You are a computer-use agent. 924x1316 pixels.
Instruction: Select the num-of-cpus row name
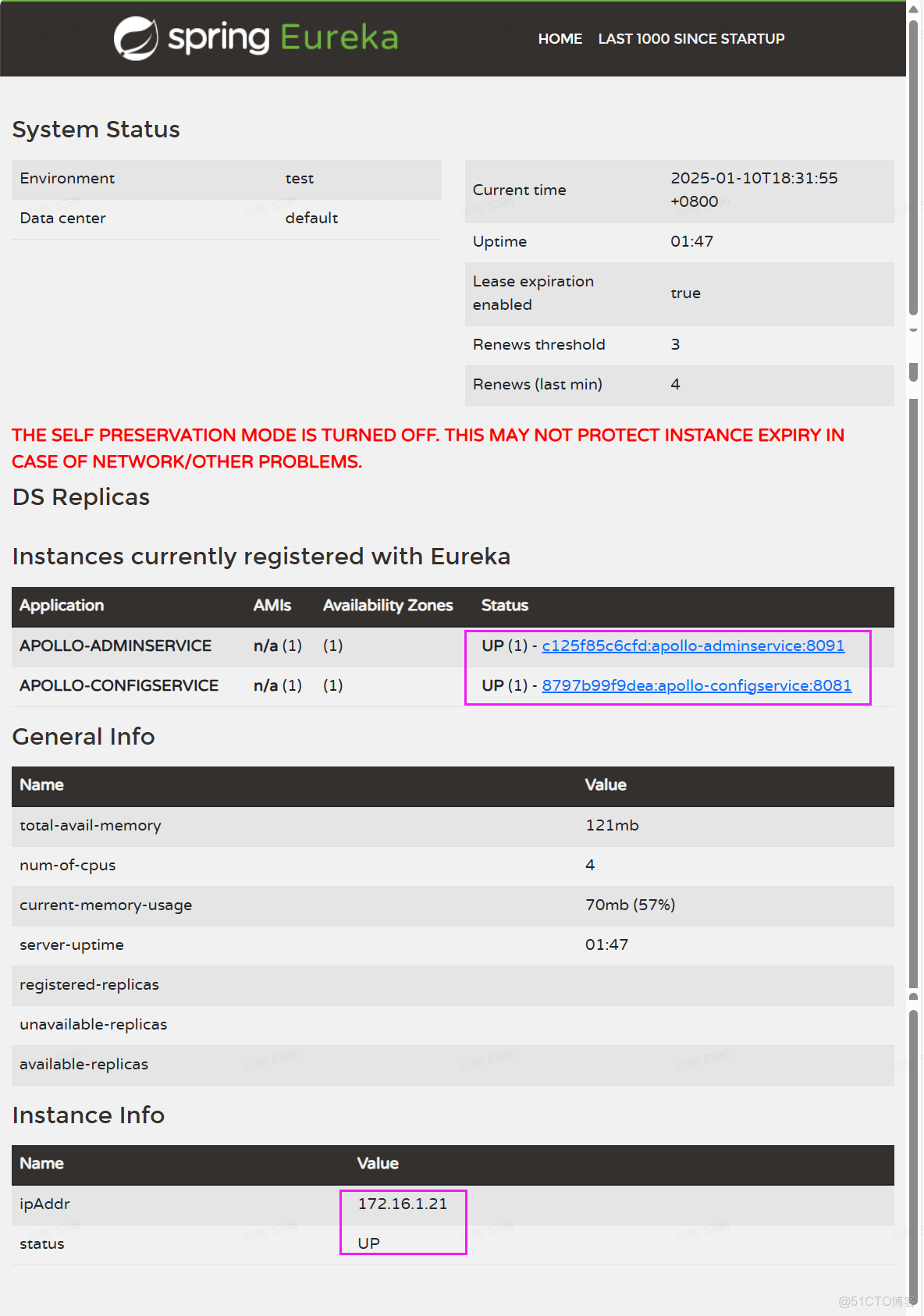click(68, 866)
